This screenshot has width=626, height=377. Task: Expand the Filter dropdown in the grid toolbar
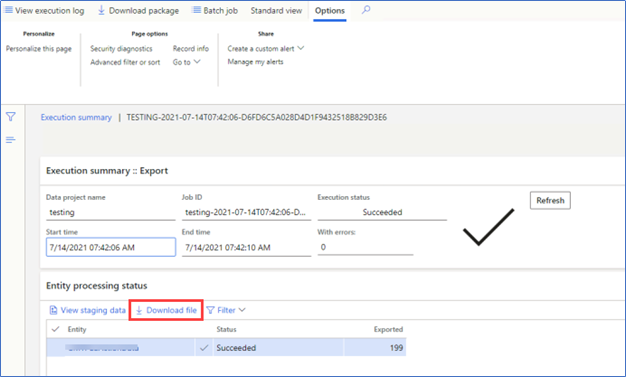[226, 310]
